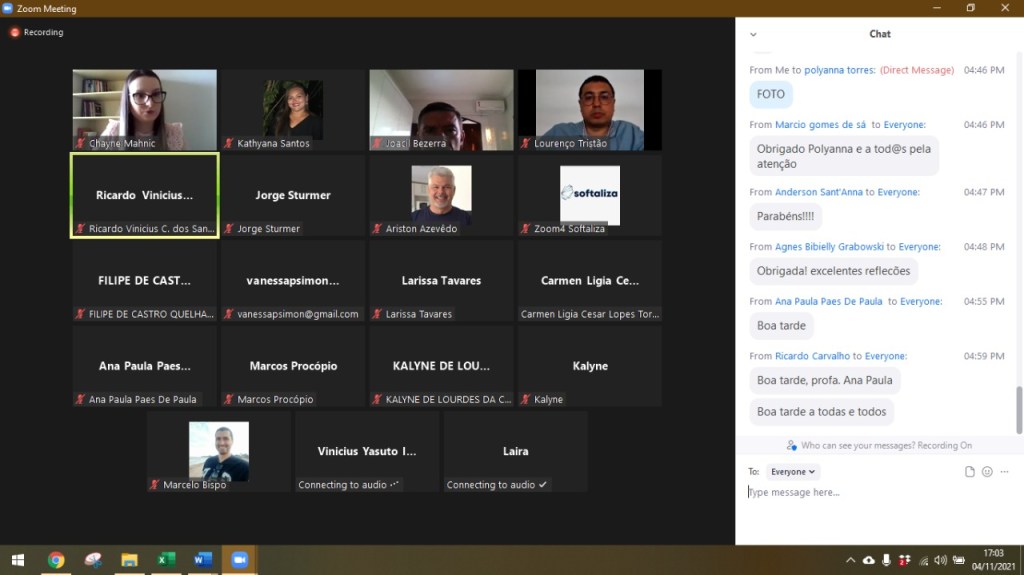The image size is (1024, 575).
Task: Click the Zoom icon in the taskbar
Action: [239, 560]
